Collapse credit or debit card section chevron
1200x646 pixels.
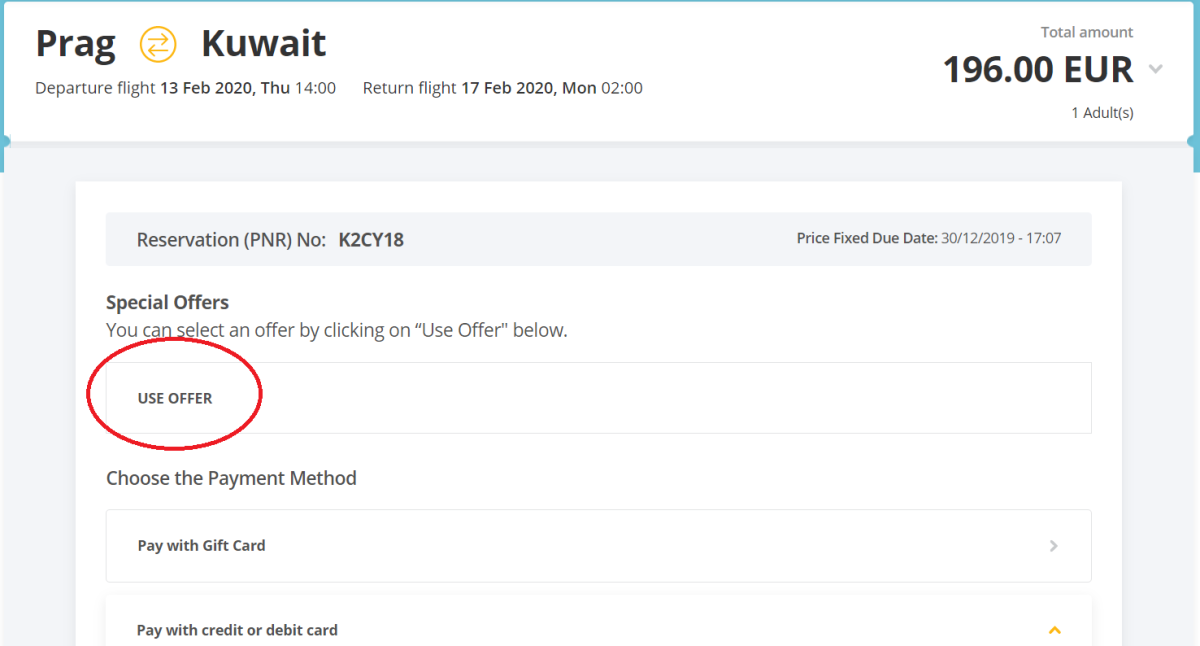[1054, 630]
